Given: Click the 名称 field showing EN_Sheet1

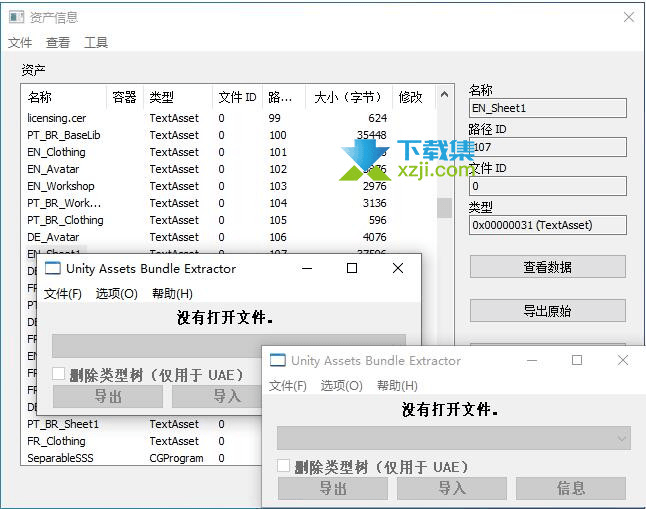Looking at the screenshot, I should click(x=547, y=108).
